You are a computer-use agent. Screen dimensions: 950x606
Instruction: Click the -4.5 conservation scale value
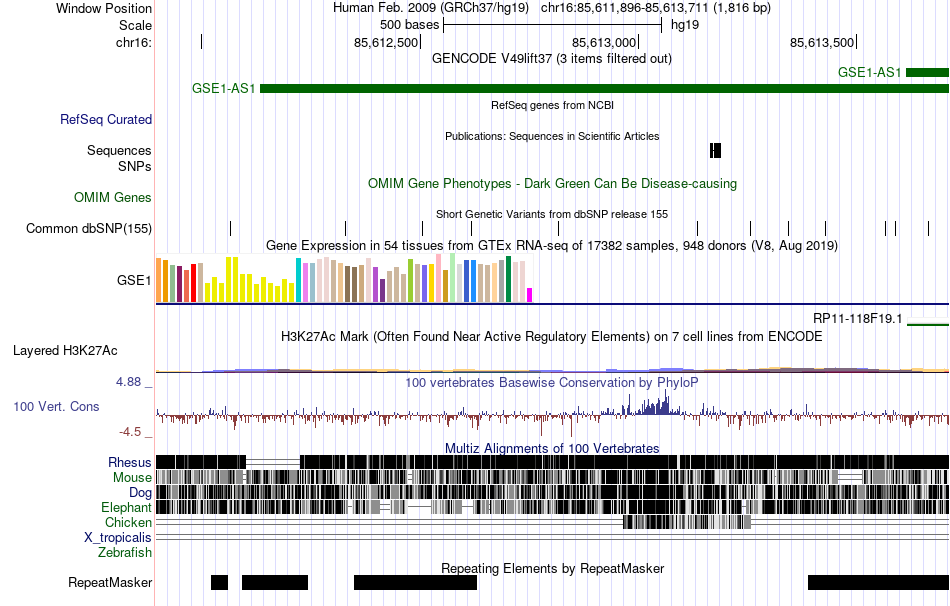(x=130, y=432)
